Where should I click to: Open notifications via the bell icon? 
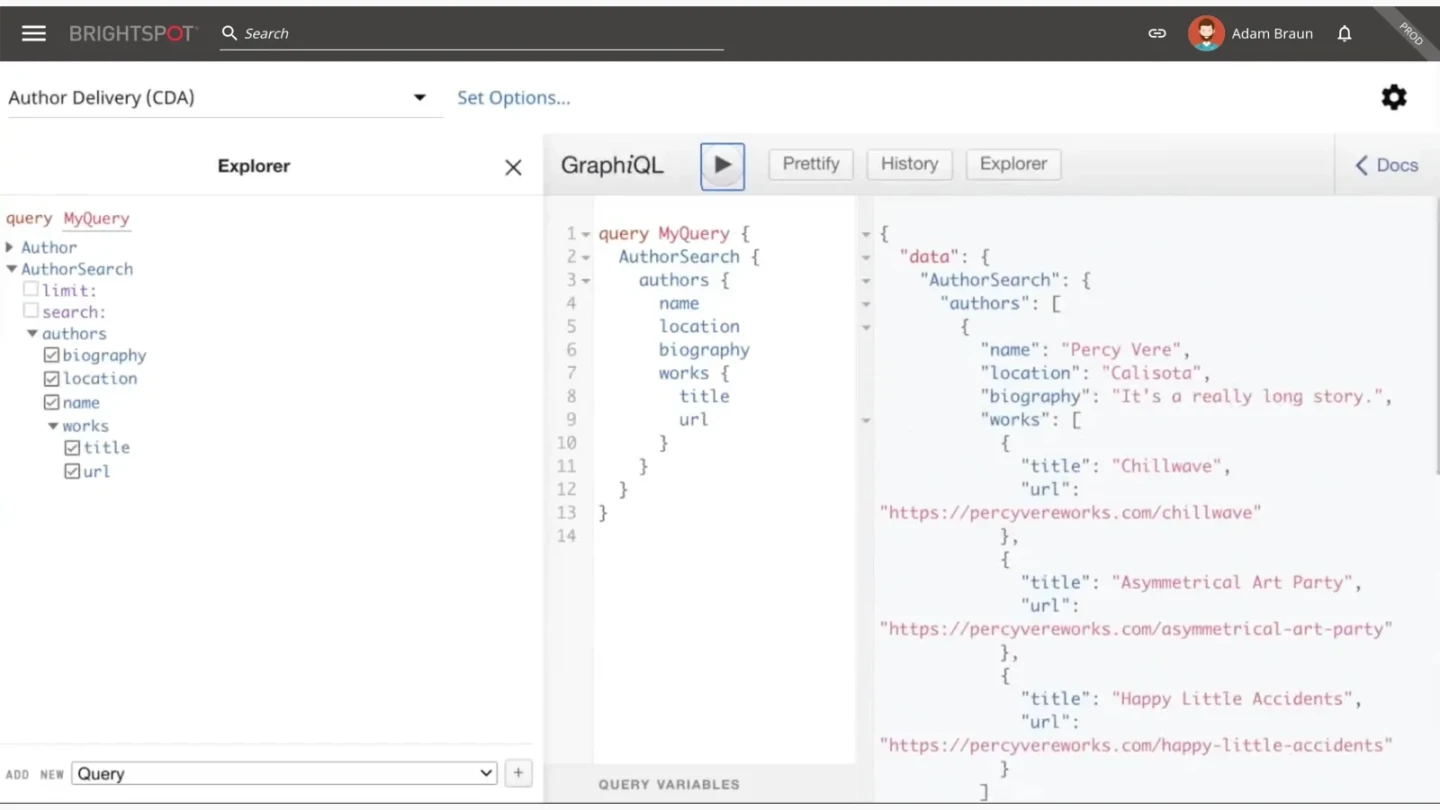[x=1344, y=33]
